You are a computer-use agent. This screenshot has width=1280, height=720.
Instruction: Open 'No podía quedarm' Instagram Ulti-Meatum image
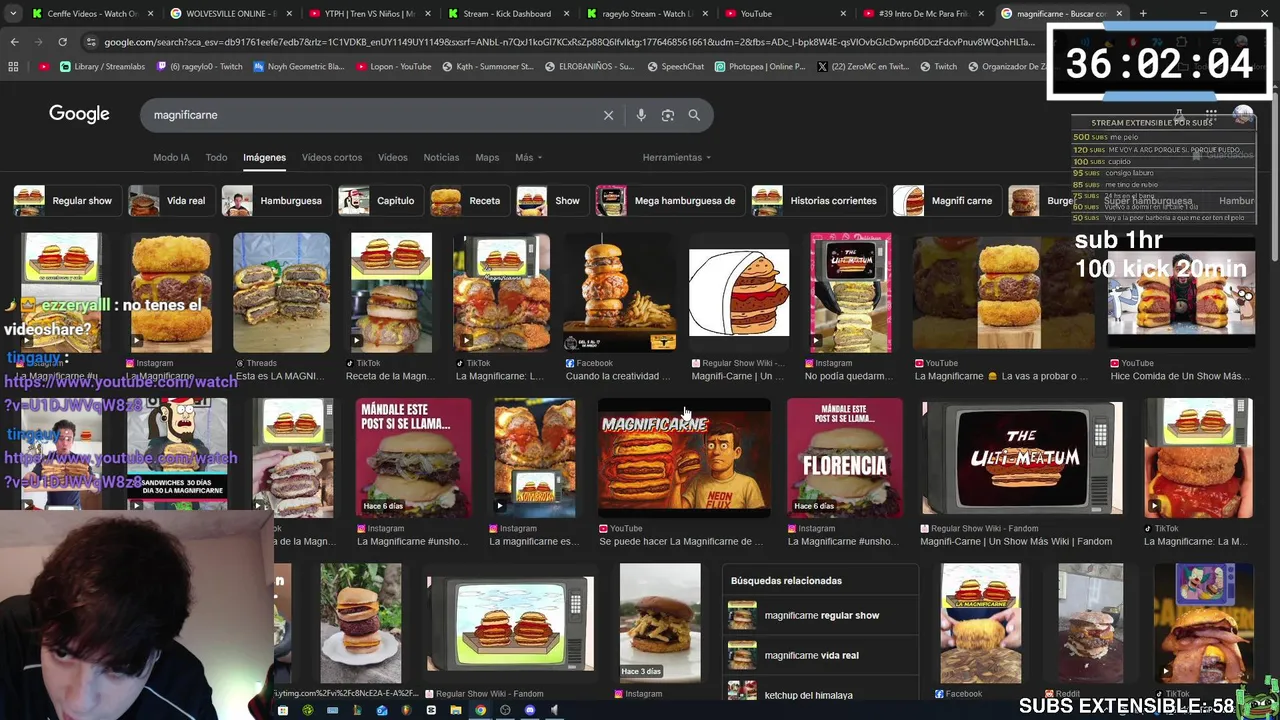851,293
